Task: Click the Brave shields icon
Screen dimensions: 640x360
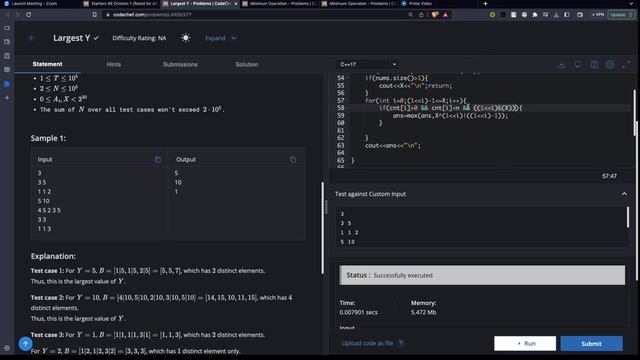Action: [x=435, y=15]
